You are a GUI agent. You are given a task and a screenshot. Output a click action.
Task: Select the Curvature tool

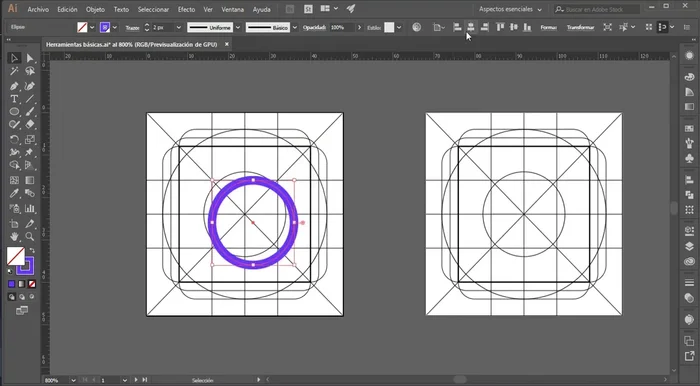30,86
